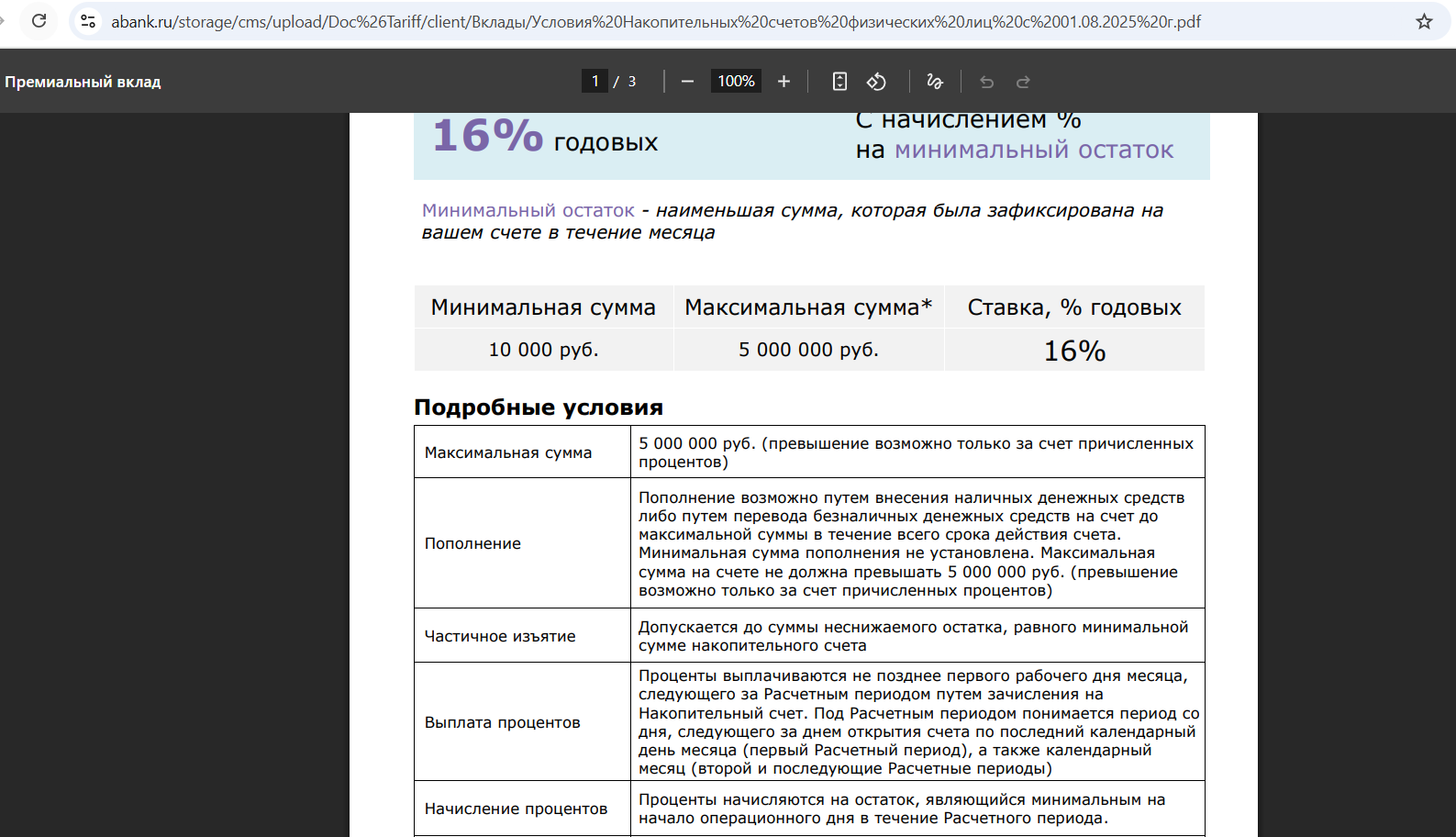Toggle fit to page icon
The image size is (1456, 837).
pyautogui.click(x=839, y=82)
